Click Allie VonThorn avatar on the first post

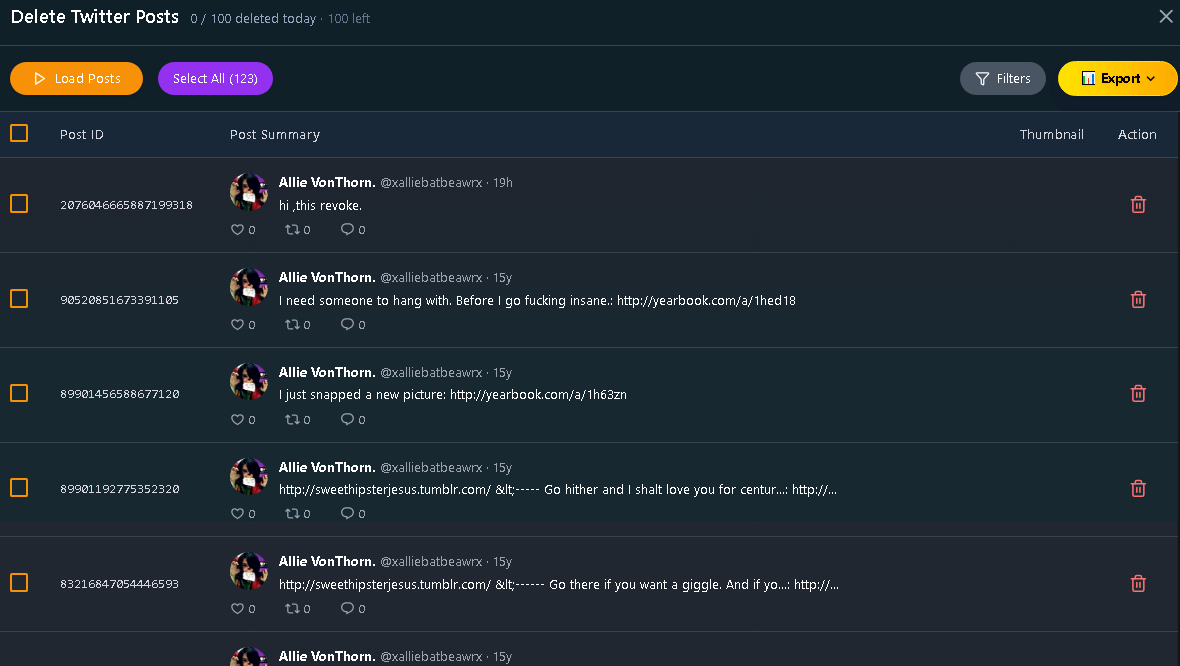(249, 192)
